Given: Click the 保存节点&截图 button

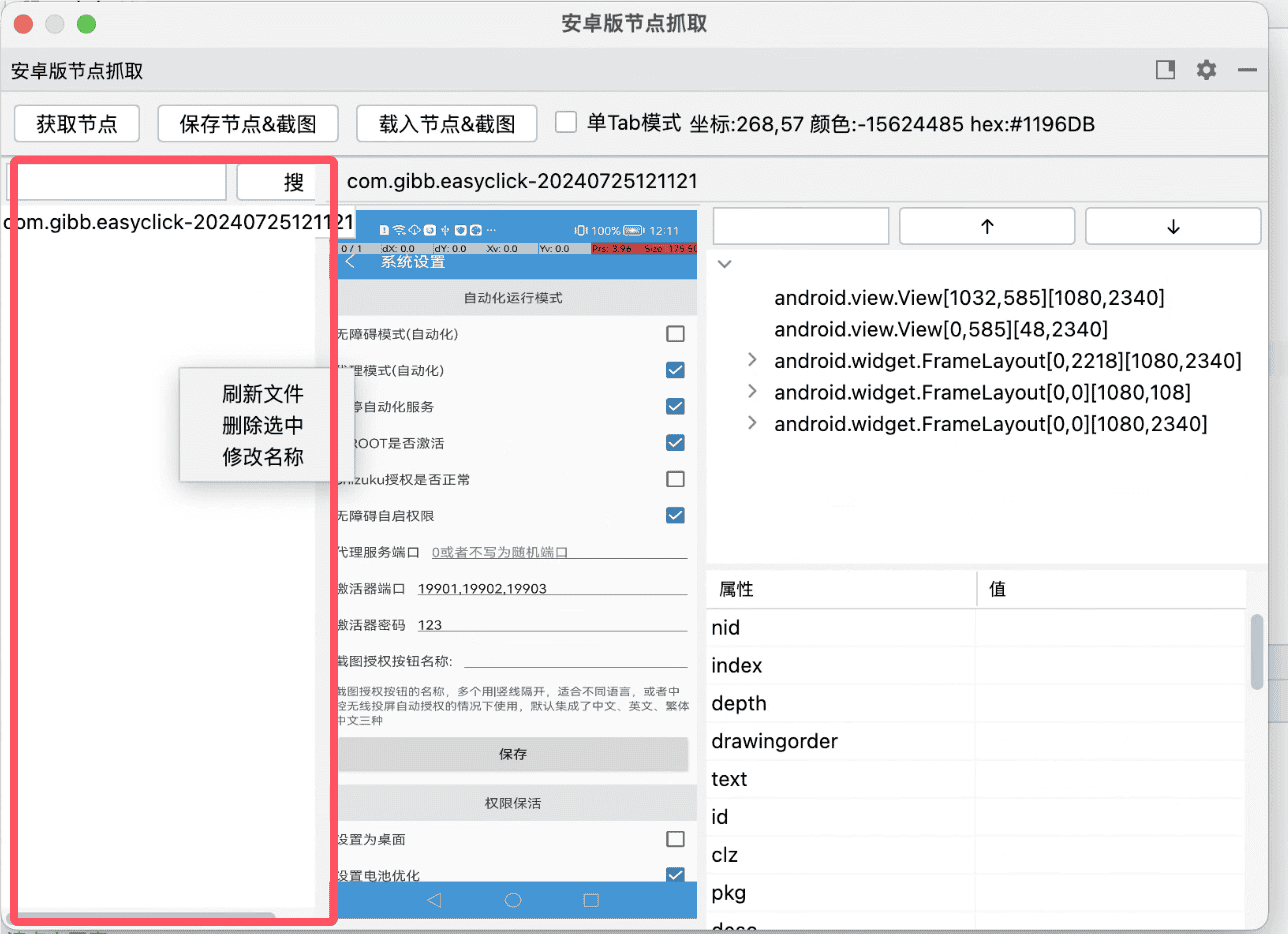Looking at the screenshot, I should click(248, 124).
